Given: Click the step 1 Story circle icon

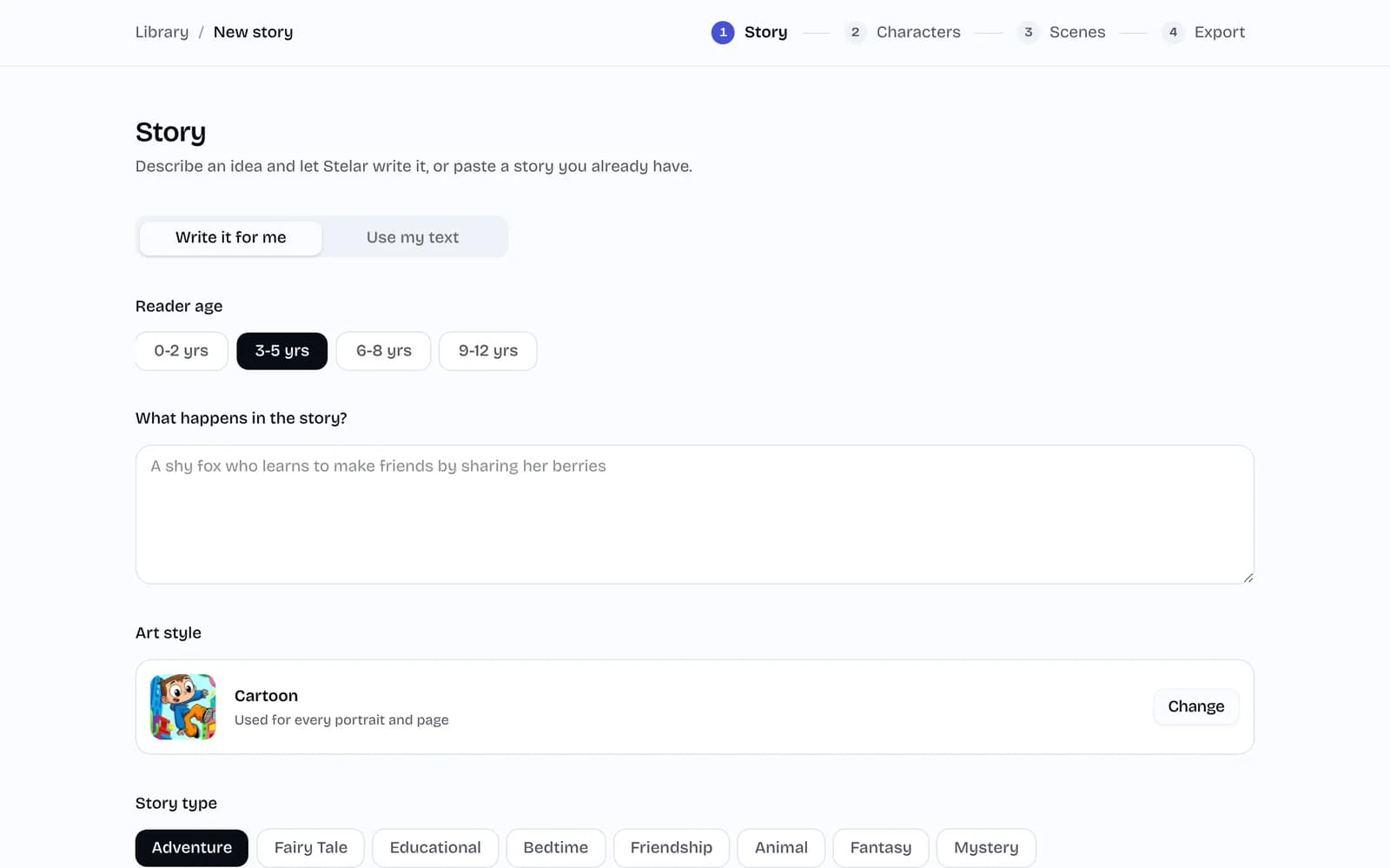Looking at the screenshot, I should [722, 32].
